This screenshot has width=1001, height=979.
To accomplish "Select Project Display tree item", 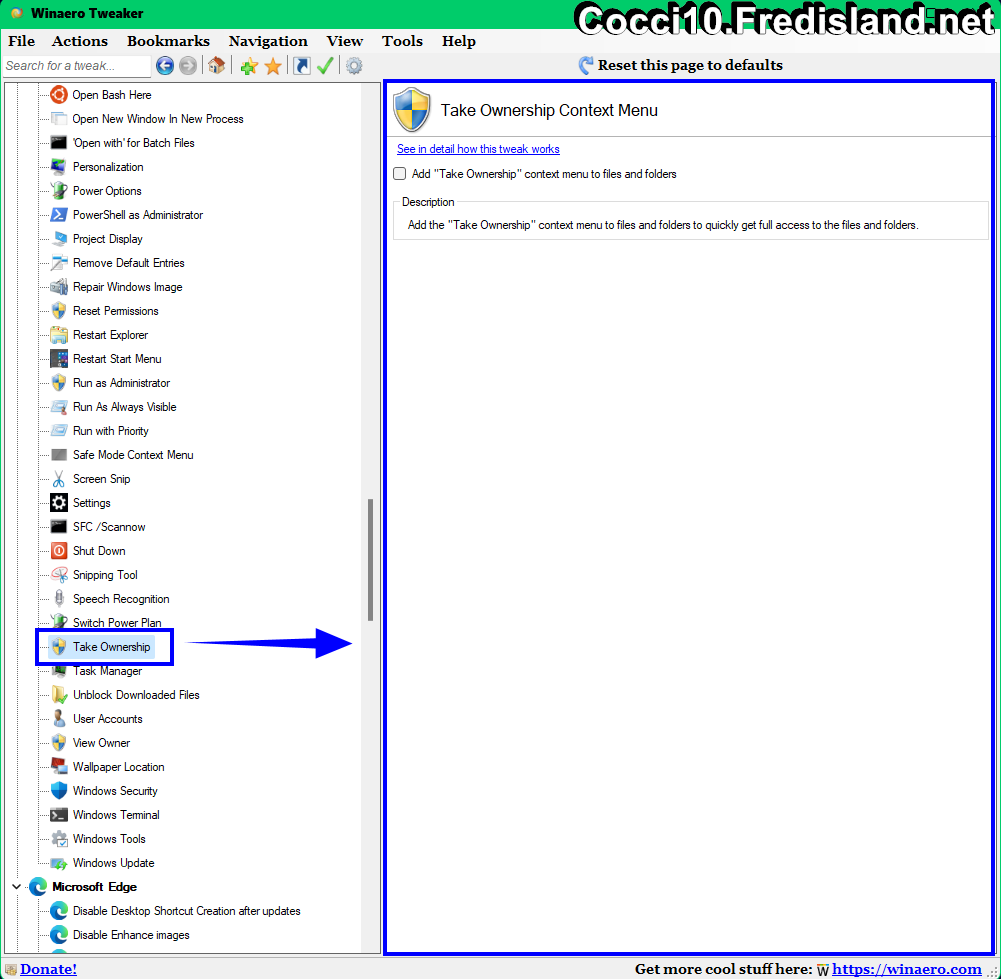I will pyautogui.click(x=107, y=239).
